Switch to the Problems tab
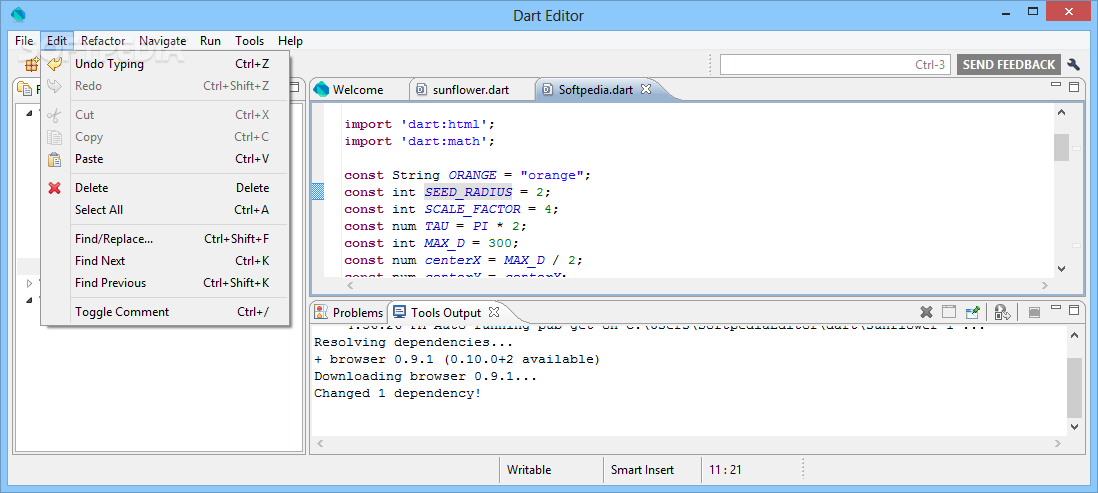This screenshot has height=493, width=1098. pos(349,312)
